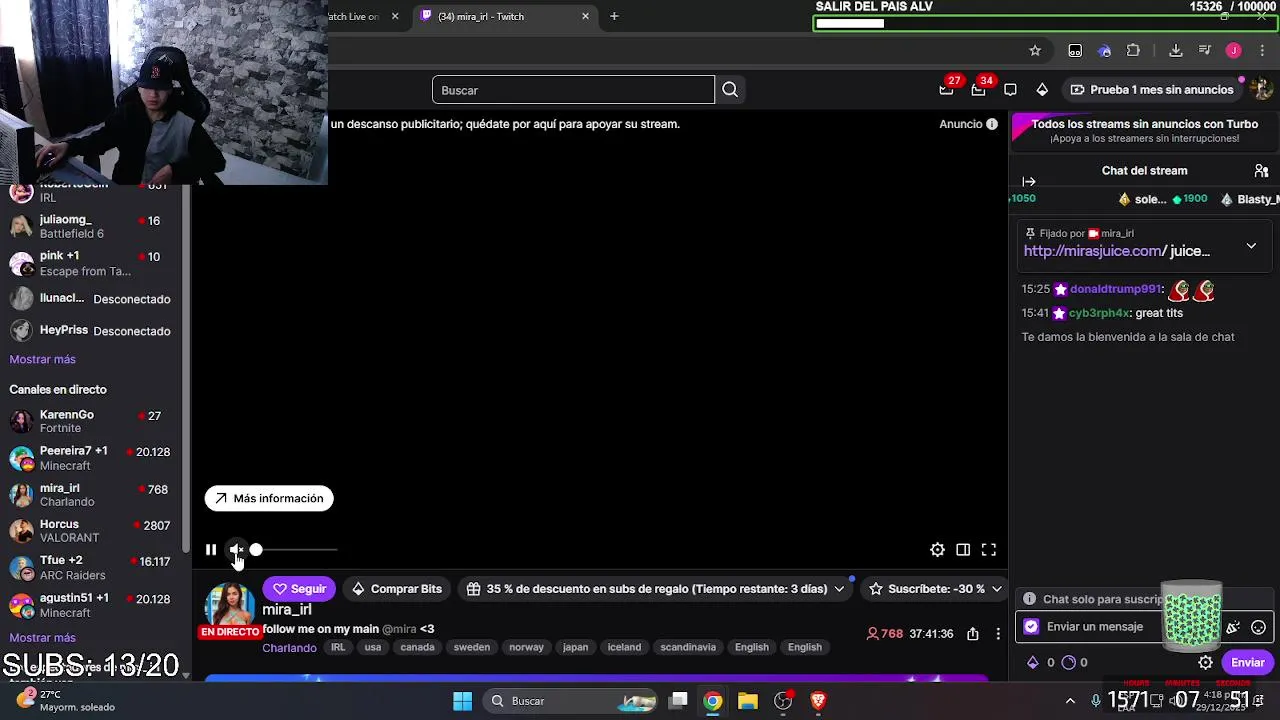Viewport: 1280px width, 720px height.
Task: Click the Más información button
Action: pyautogui.click(x=269, y=498)
